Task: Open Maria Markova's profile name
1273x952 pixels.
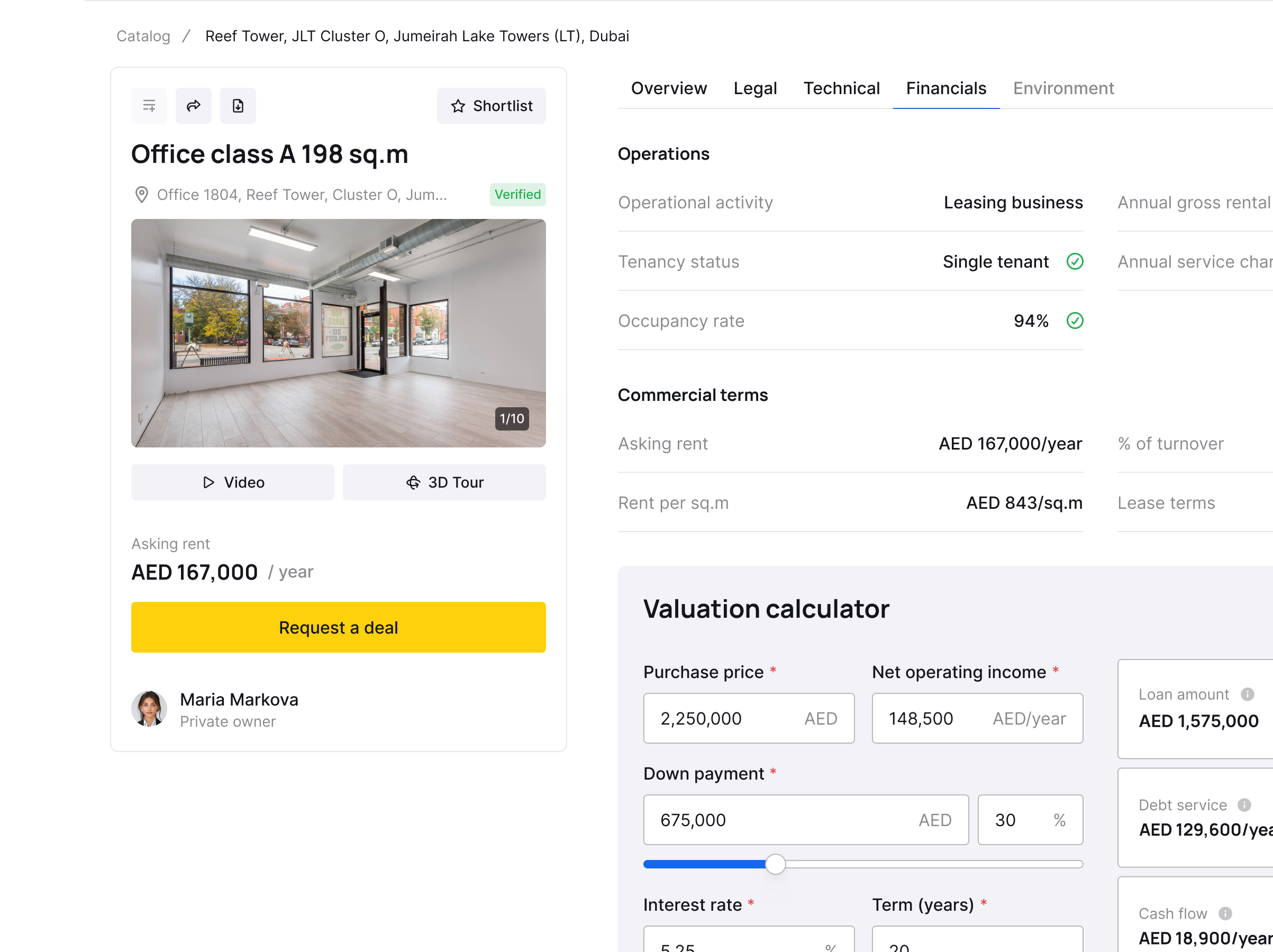Action: (239, 700)
